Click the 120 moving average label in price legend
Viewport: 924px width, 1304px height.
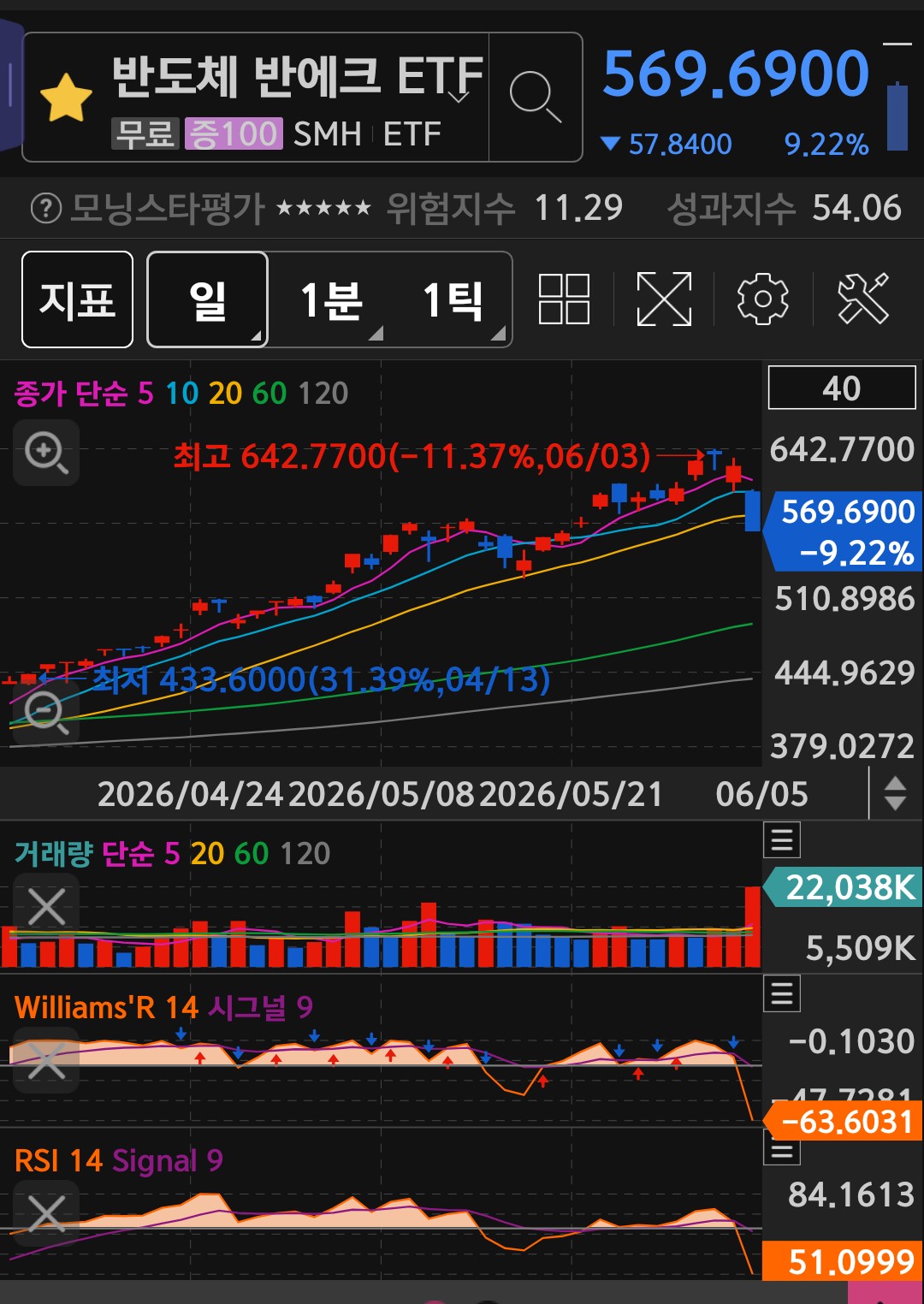(x=323, y=394)
